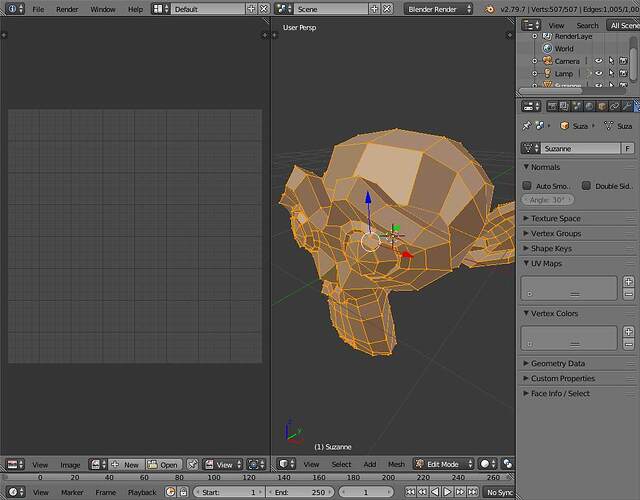Click New in the UV image editor

pyautogui.click(x=127, y=464)
